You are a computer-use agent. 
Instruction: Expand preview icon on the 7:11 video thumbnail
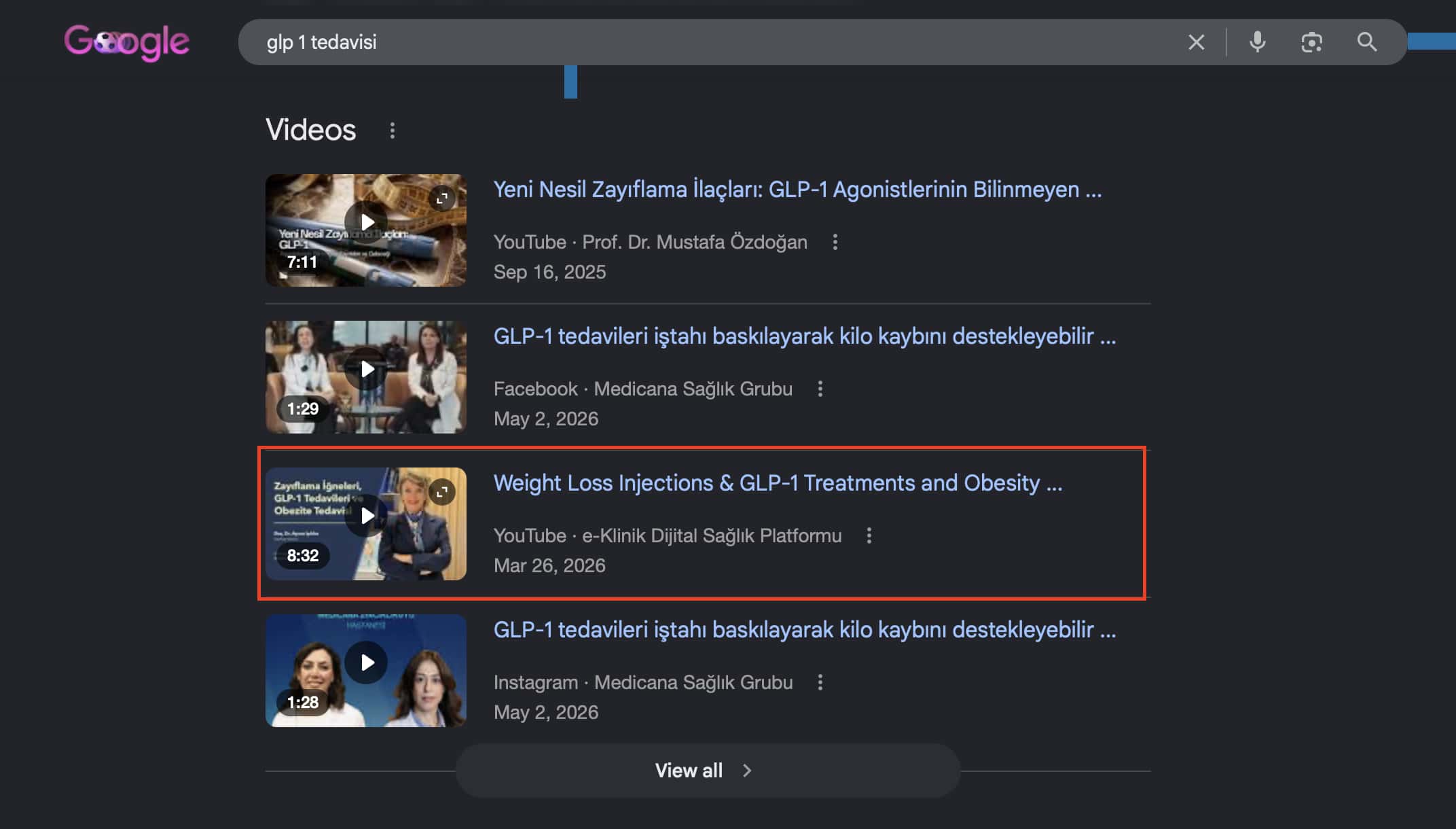click(441, 198)
